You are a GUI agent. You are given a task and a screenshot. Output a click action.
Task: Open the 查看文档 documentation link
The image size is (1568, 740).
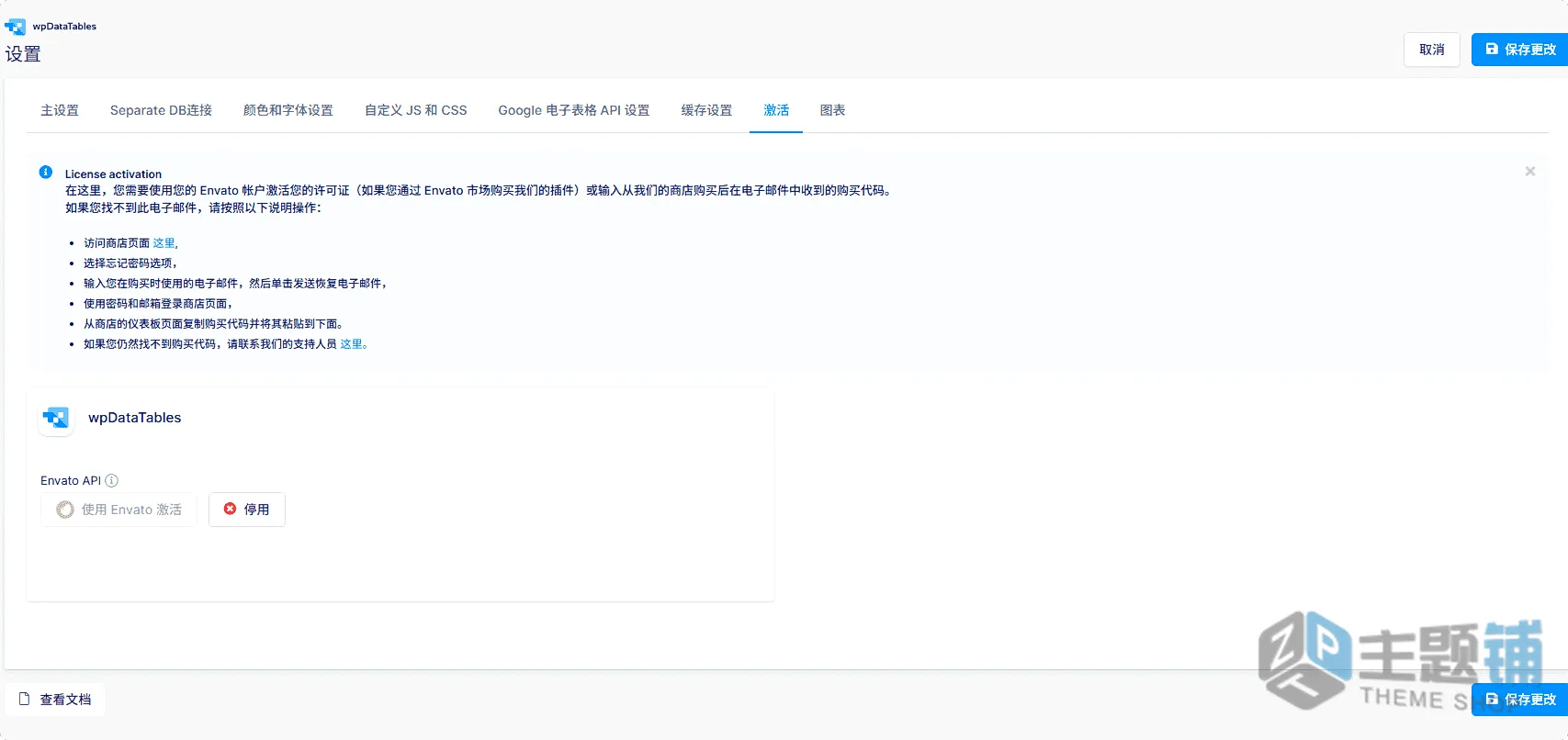coord(56,700)
